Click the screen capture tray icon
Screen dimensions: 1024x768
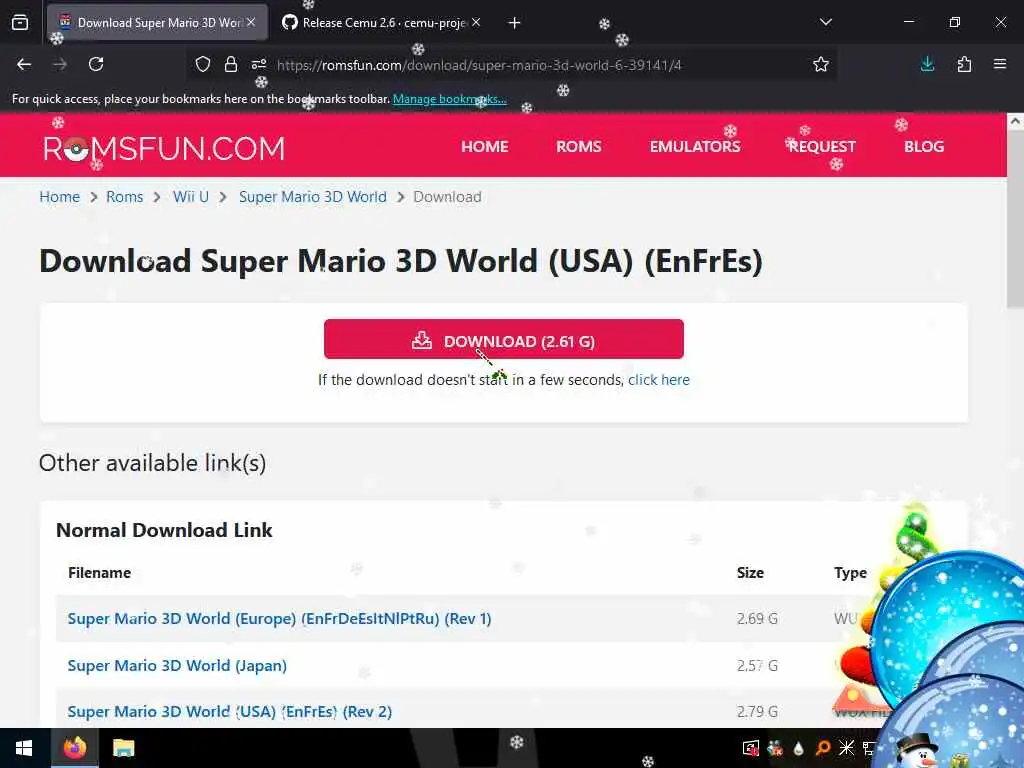(750, 748)
